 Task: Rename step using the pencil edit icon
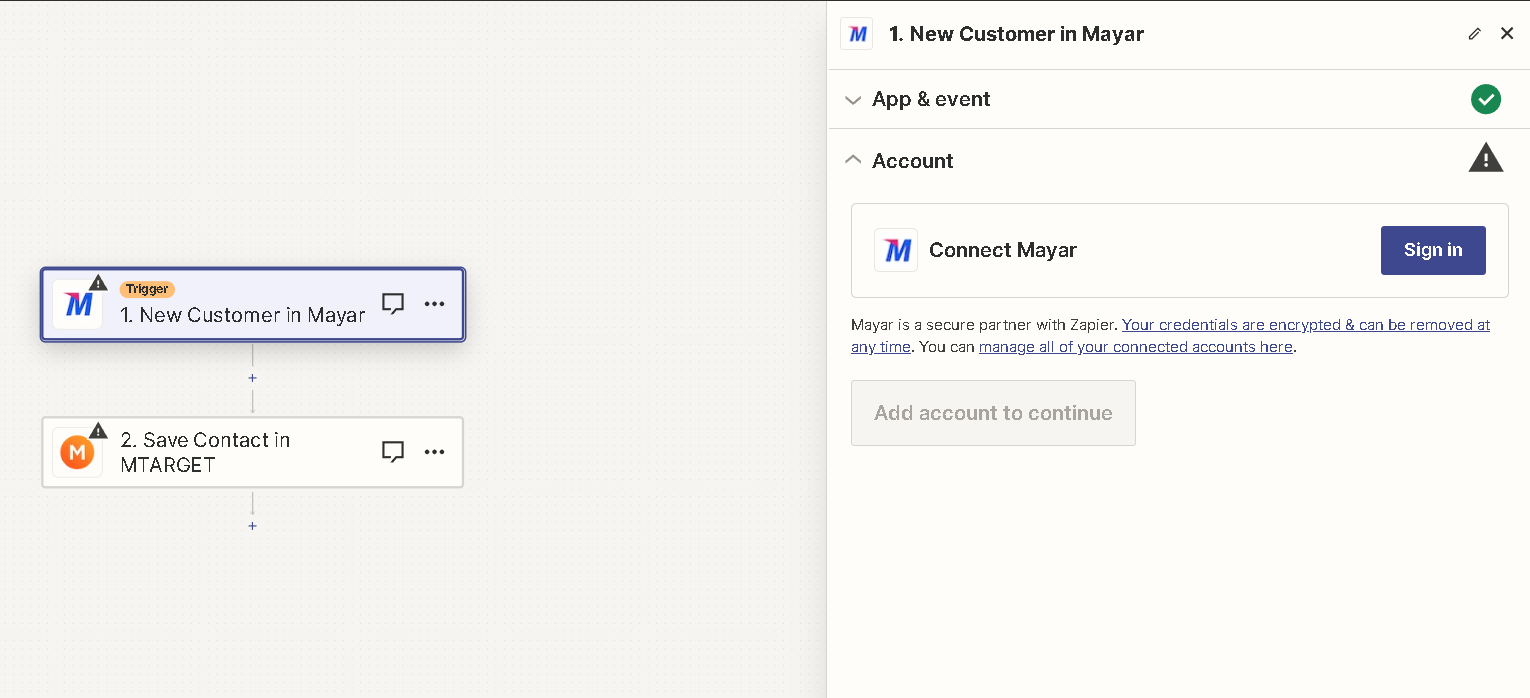(1474, 34)
